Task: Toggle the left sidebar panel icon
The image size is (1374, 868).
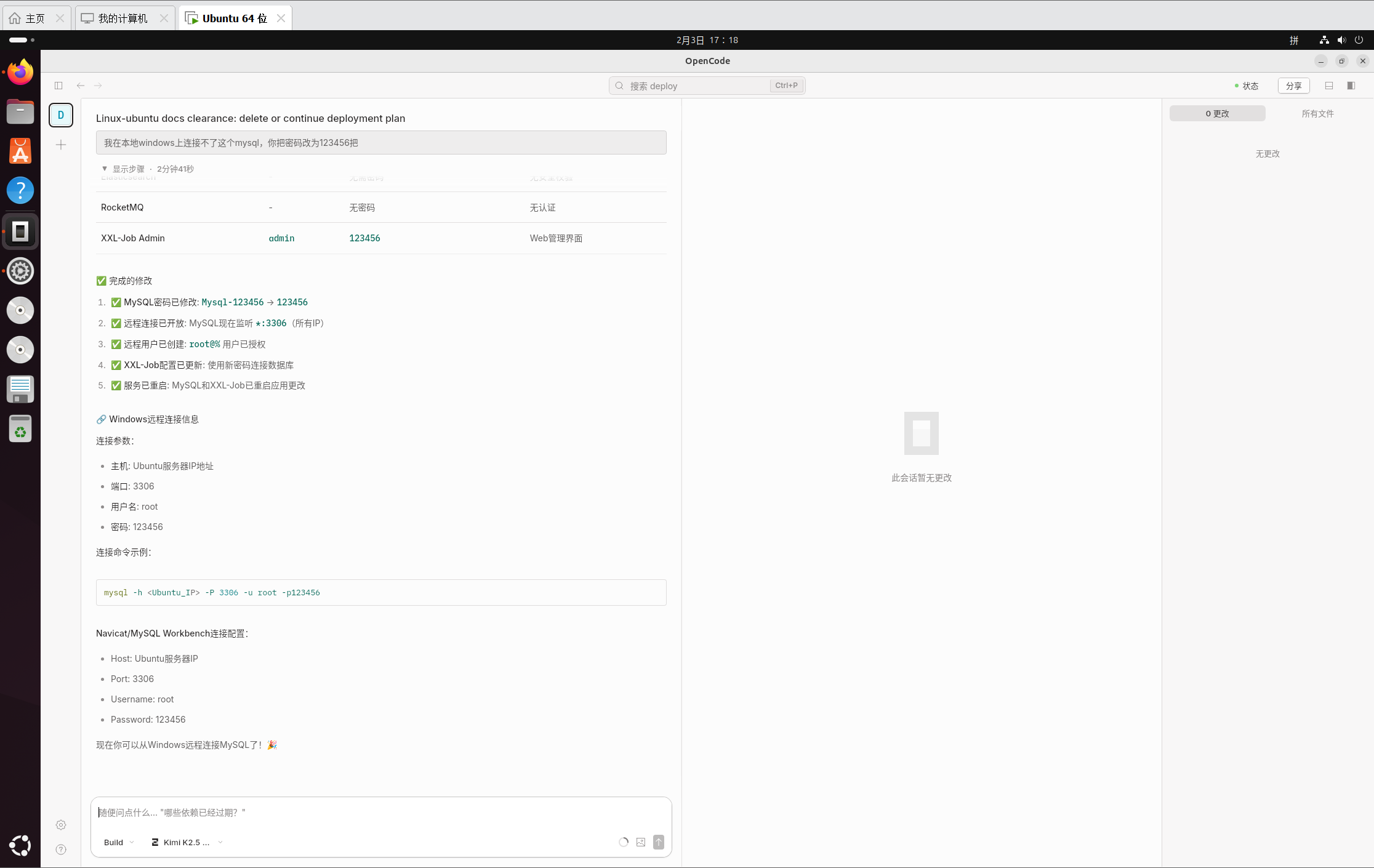Action: pyautogui.click(x=58, y=86)
